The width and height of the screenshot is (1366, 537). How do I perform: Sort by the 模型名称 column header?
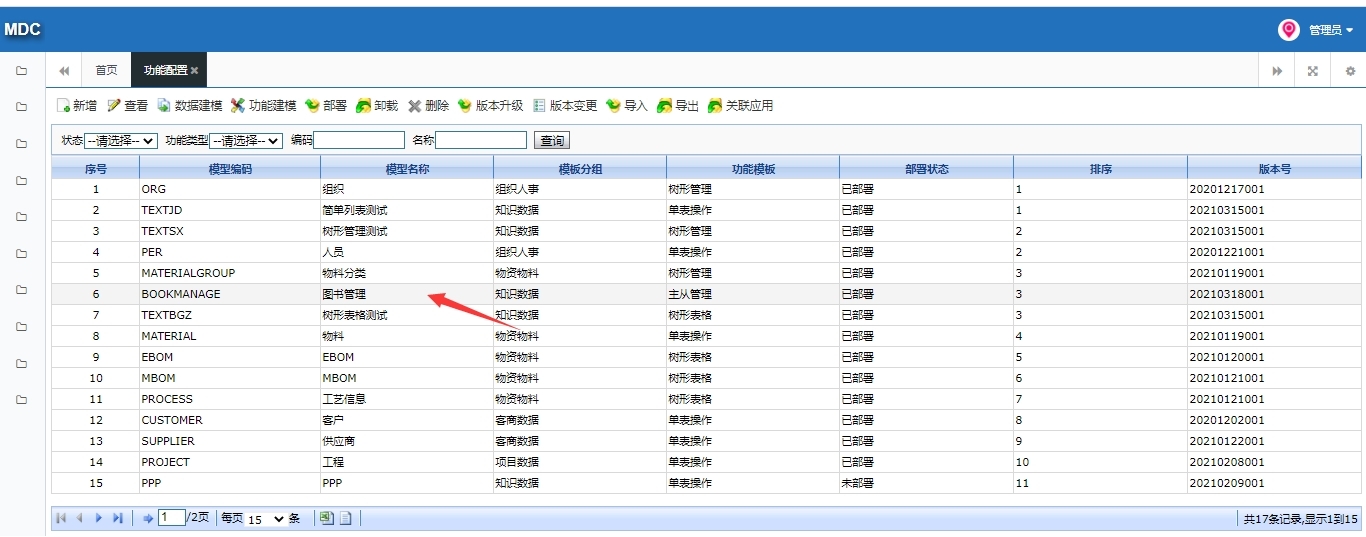(x=407, y=169)
